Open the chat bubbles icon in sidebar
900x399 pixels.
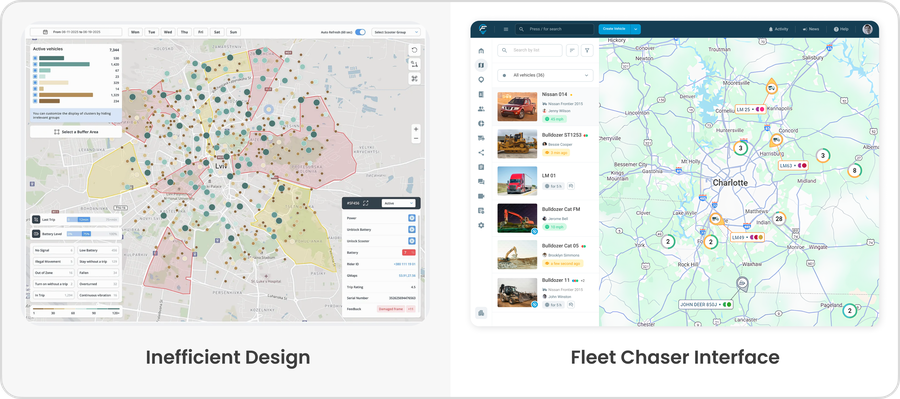click(x=481, y=181)
